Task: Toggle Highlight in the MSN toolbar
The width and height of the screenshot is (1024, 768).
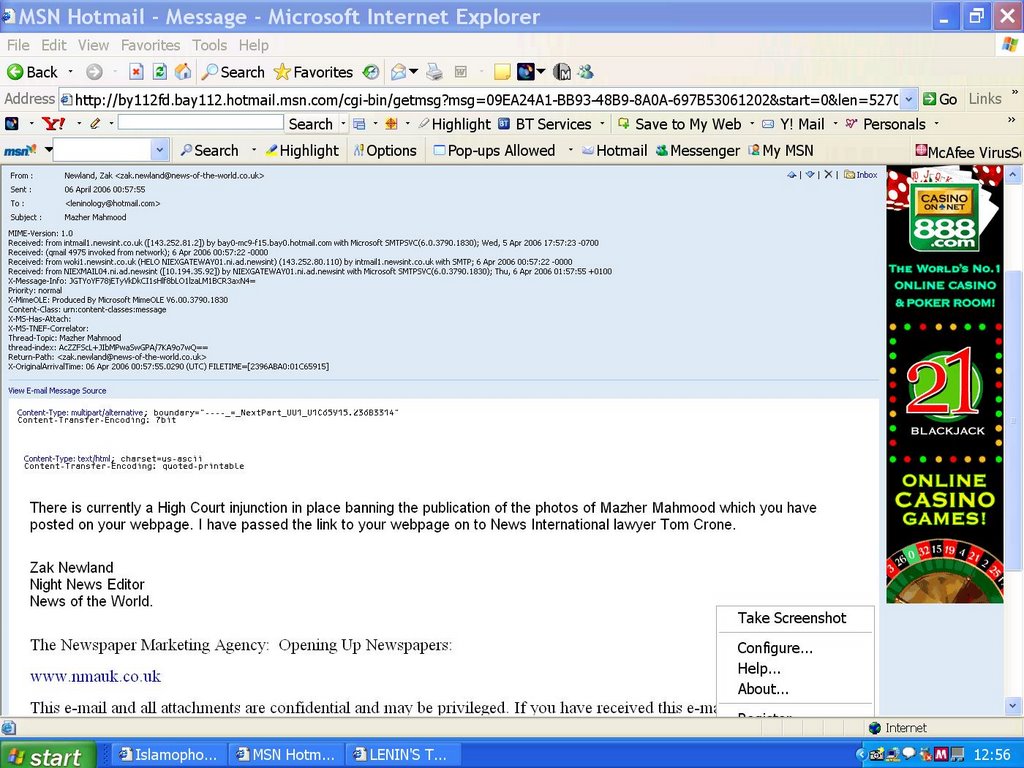Action: [x=301, y=150]
